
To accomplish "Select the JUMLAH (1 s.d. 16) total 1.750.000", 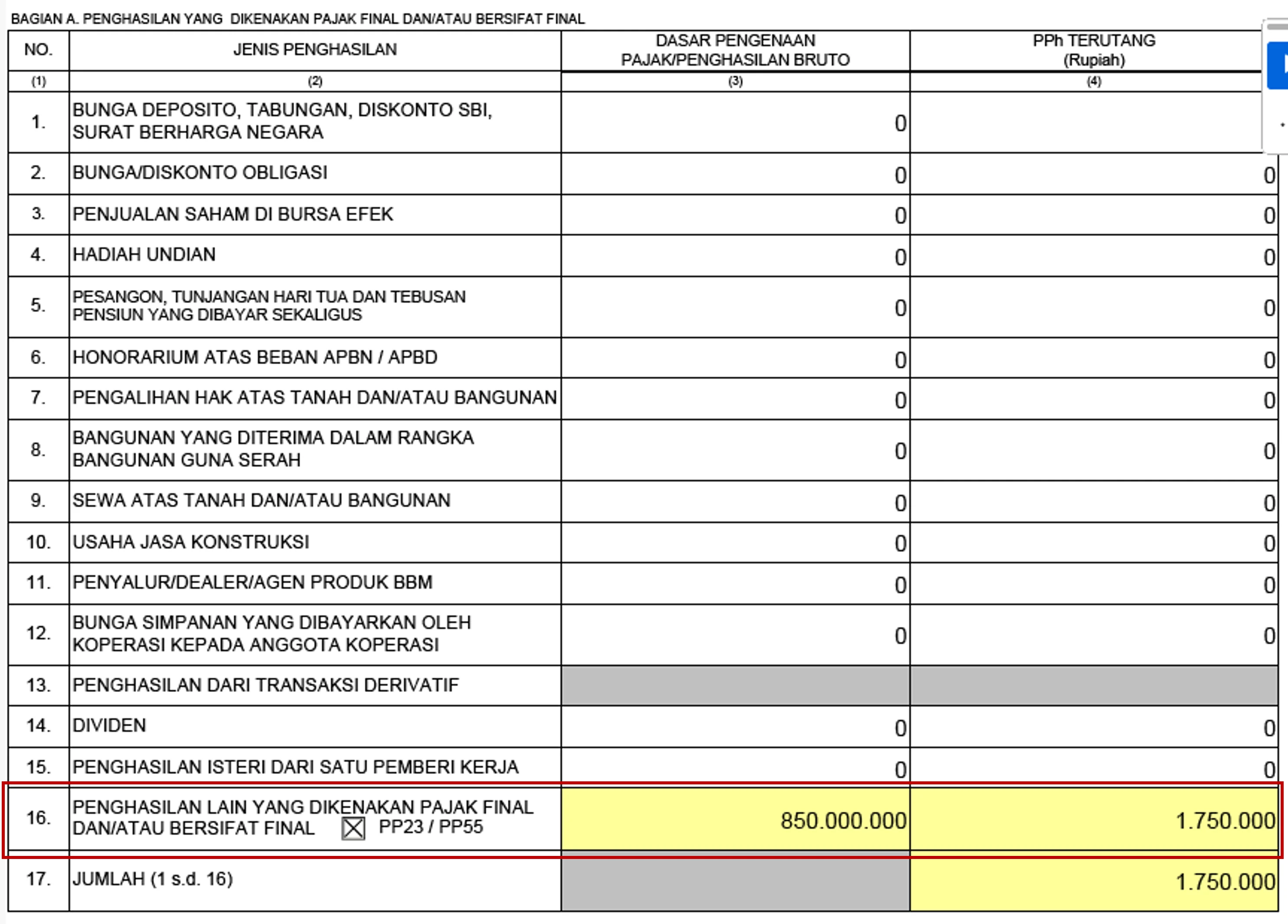I will point(1094,882).
